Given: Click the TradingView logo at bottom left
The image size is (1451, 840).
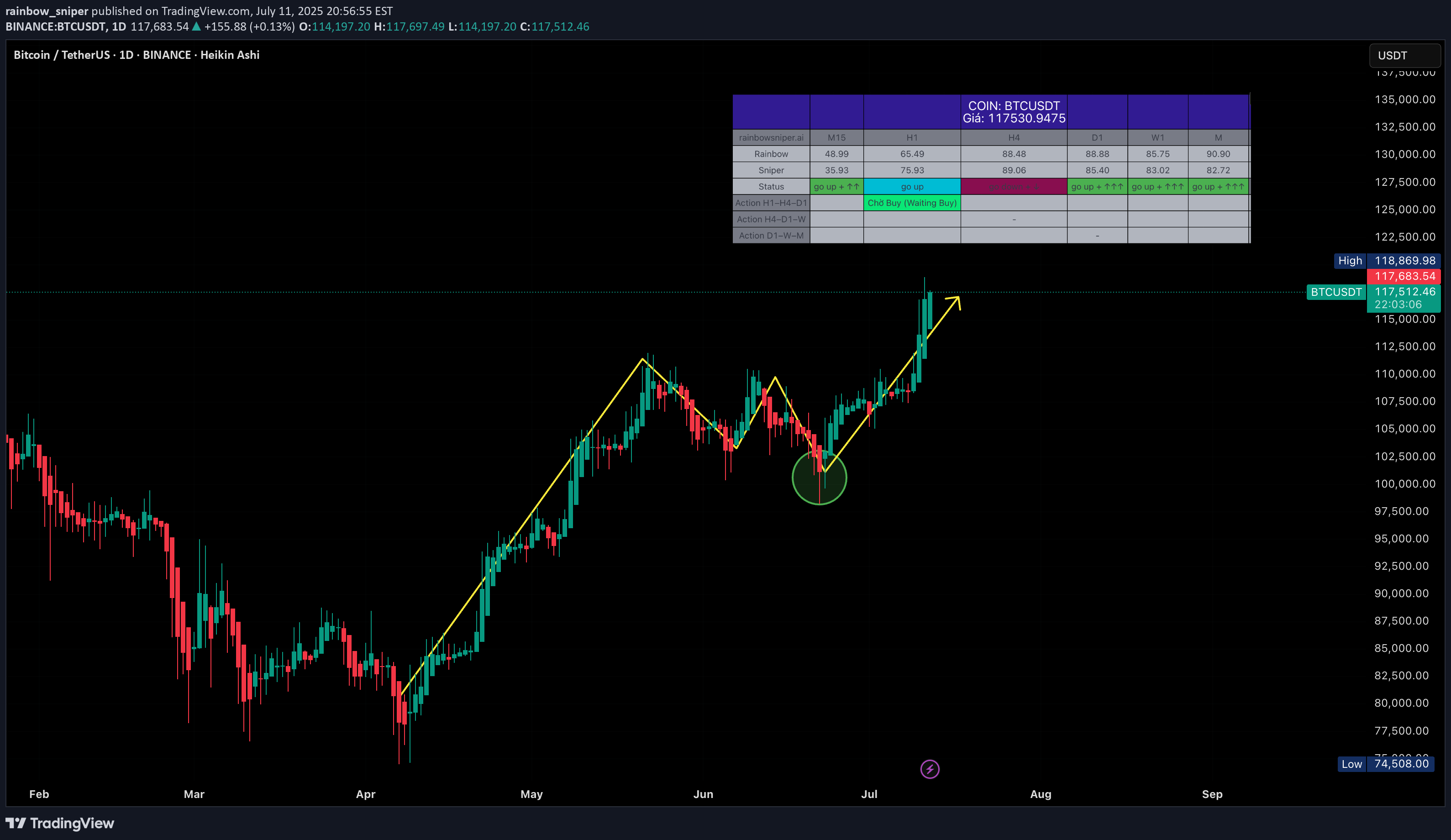Looking at the screenshot, I should pos(60,823).
